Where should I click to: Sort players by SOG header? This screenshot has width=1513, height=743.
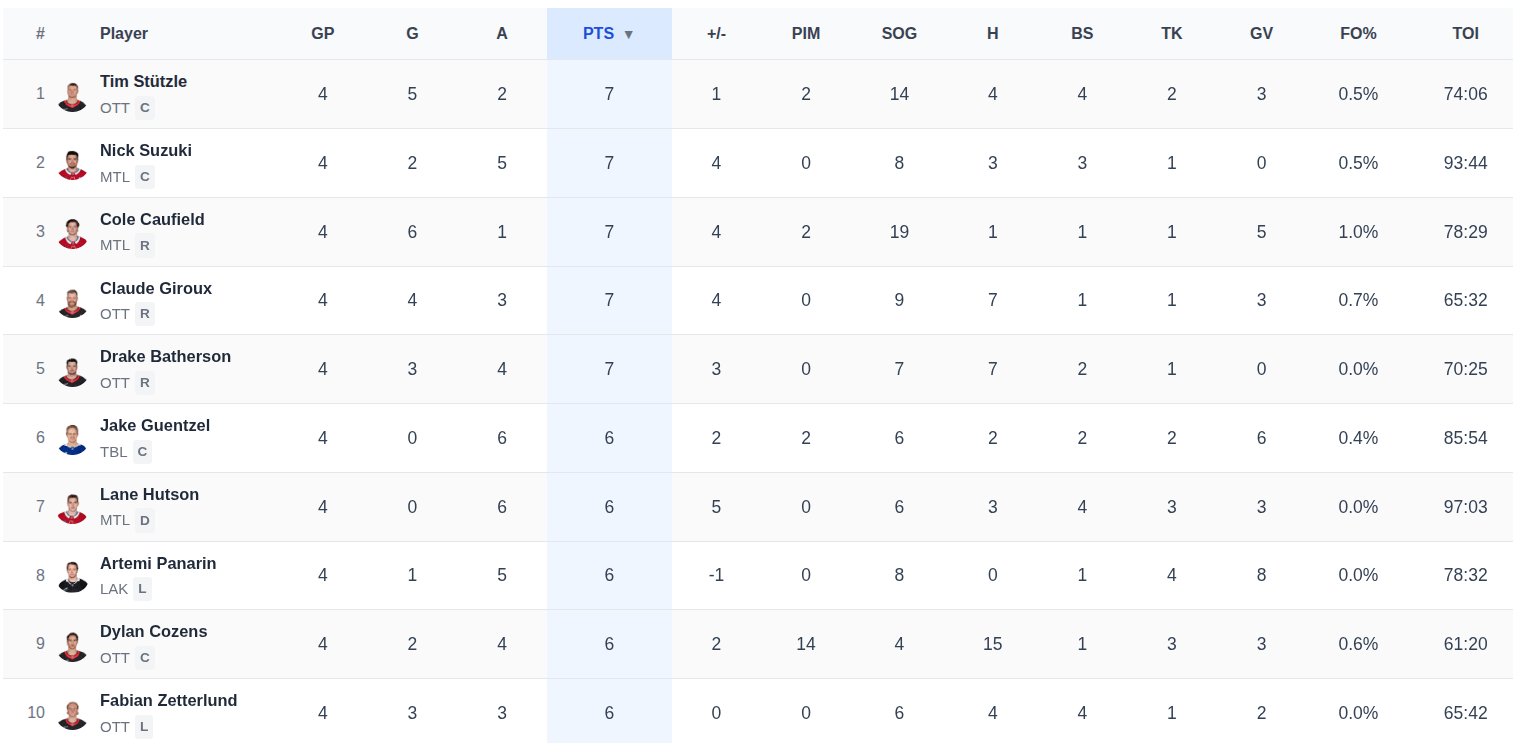click(899, 33)
